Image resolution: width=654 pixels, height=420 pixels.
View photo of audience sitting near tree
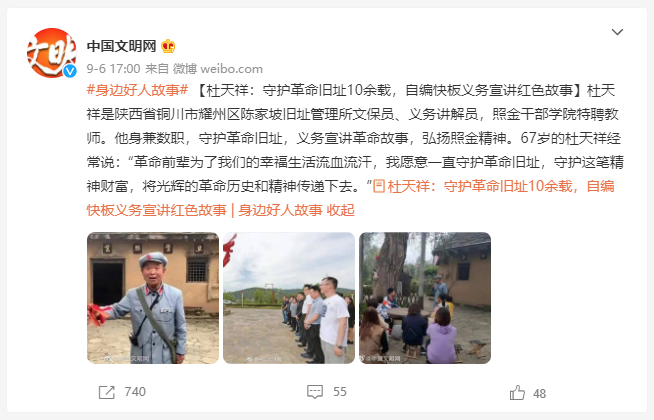(425, 298)
